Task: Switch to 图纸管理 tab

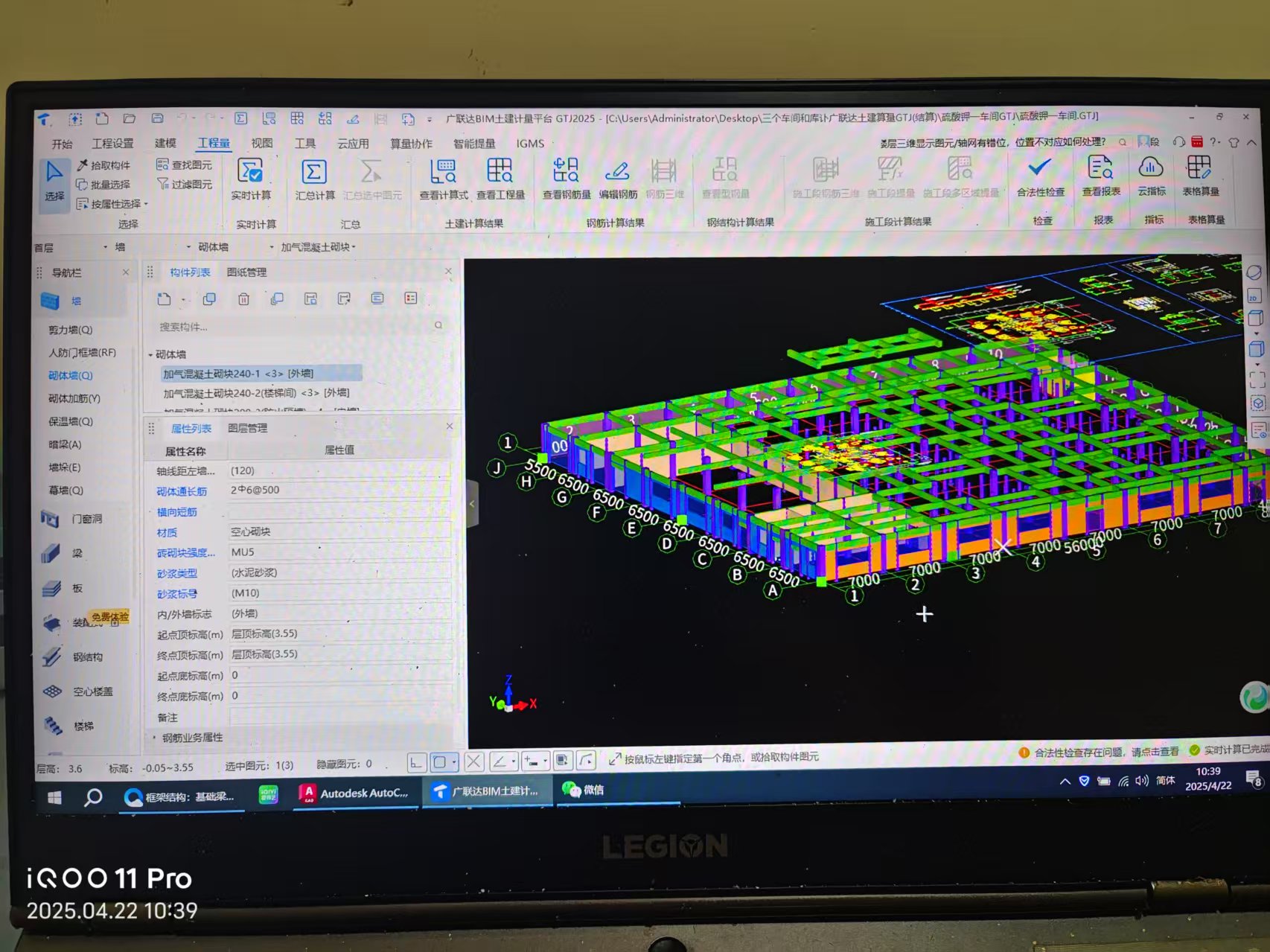Action: tap(246, 272)
